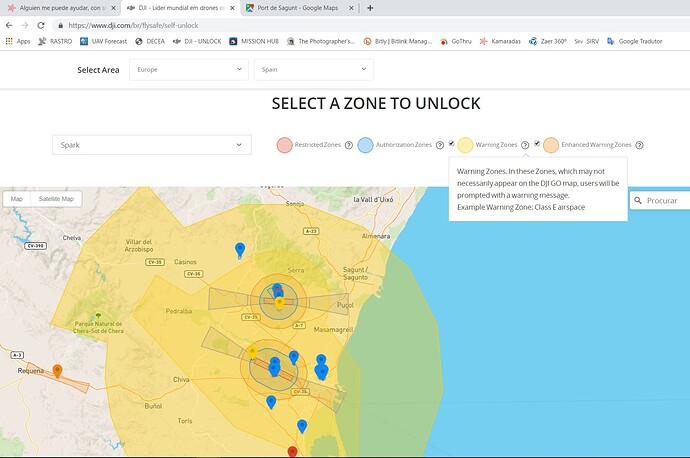Open the DECEA bookmark
Image resolution: width=690 pixels, height=458 pixels.
[x=150, y=41]
